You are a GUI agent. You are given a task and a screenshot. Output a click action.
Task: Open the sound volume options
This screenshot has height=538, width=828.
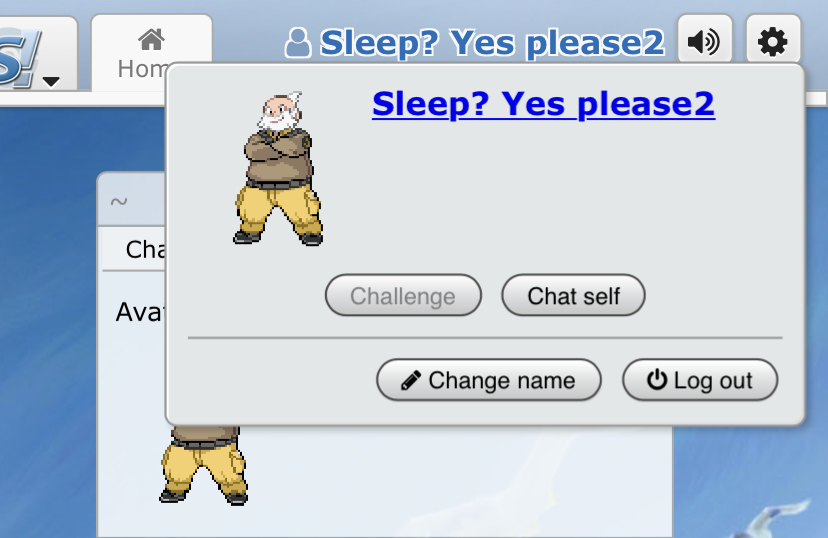point(704,41)
